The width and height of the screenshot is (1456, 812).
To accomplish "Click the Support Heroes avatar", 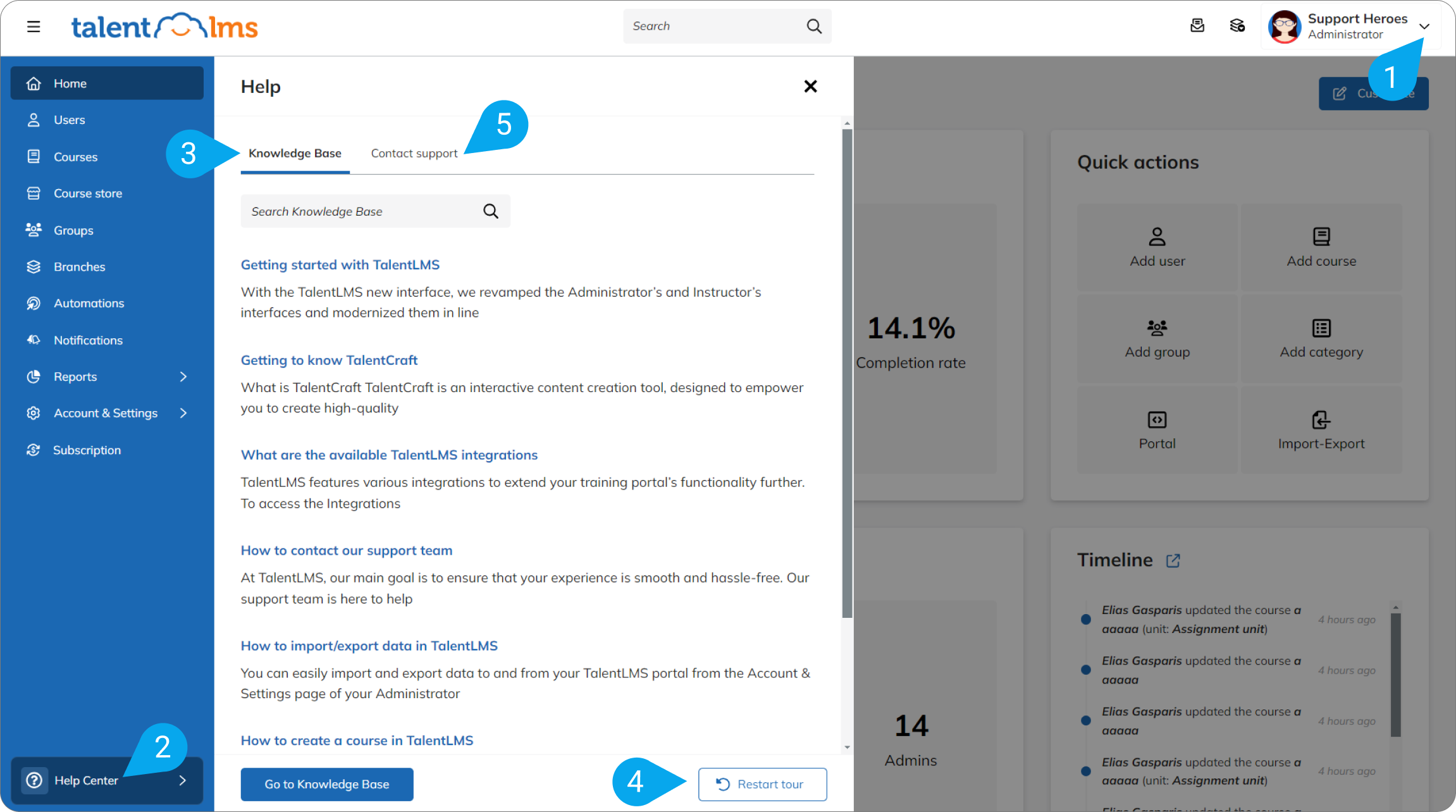I will coord(1285,27).
